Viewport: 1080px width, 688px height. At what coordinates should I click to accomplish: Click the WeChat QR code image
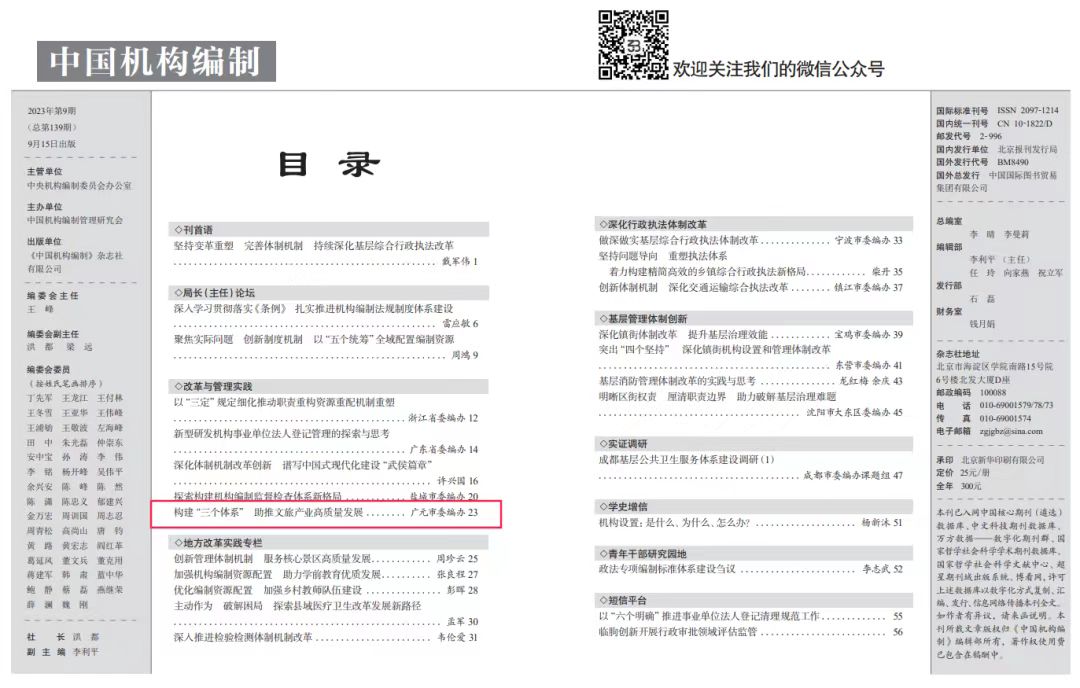point(633,45)
